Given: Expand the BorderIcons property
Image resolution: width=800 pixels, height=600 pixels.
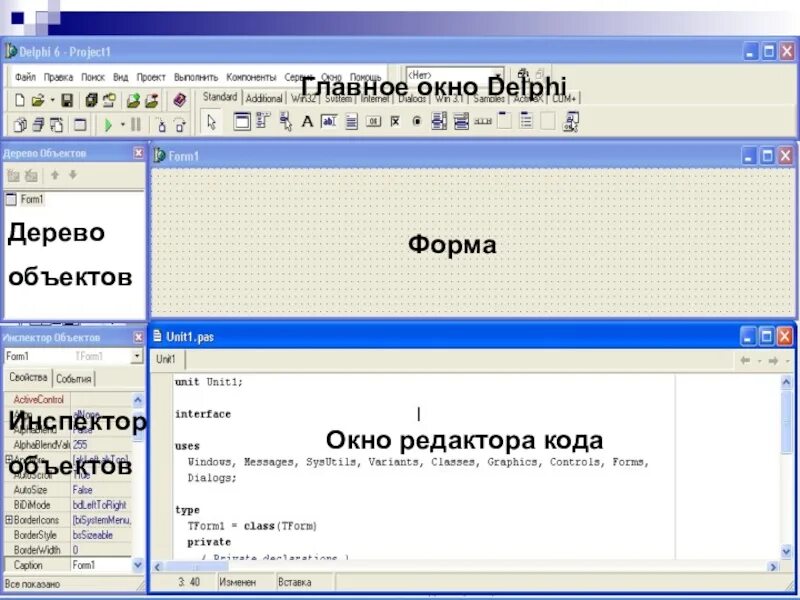Looking at the screenshot, I should point(9,520).
